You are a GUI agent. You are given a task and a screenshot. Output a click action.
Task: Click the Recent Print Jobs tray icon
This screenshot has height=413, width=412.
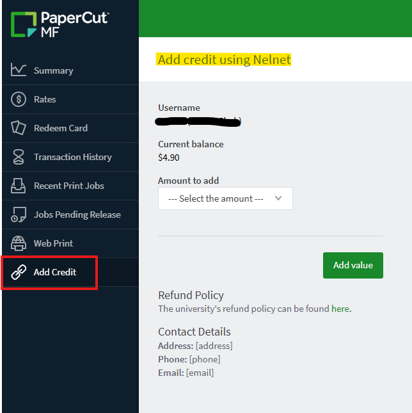[18, 186]
